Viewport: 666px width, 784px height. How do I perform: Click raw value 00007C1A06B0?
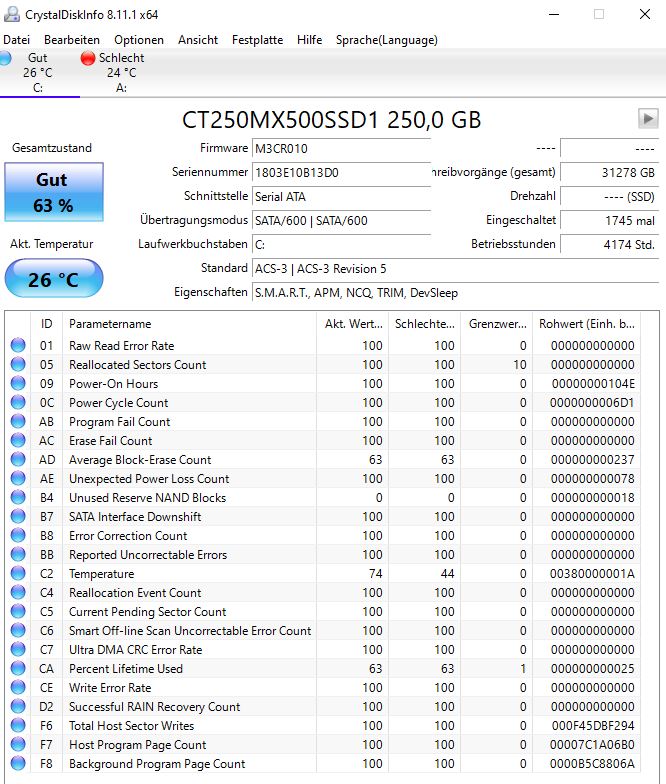pos(592,744)
